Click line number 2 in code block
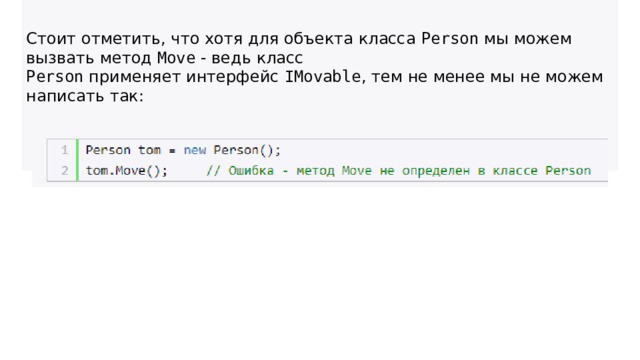This screenshot has height=360, width=640. pyautogui.click(x=64, y=171)
